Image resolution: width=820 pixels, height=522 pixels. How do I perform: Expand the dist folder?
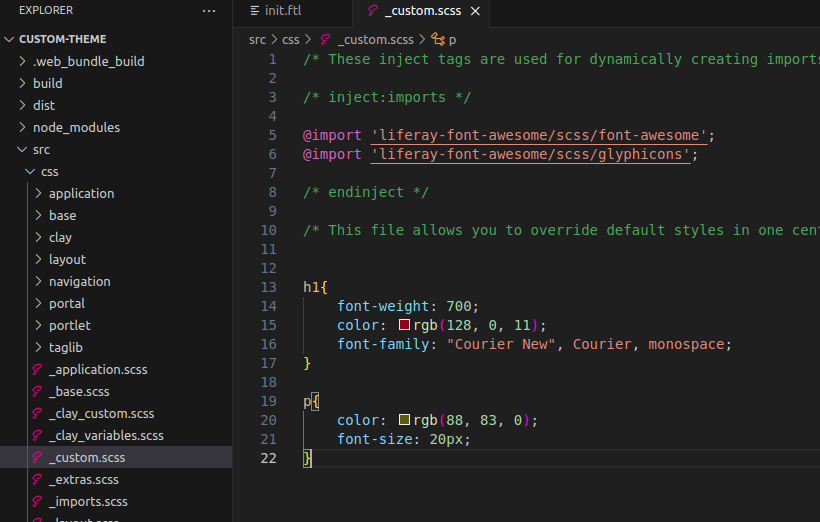[x=22, y=105]
